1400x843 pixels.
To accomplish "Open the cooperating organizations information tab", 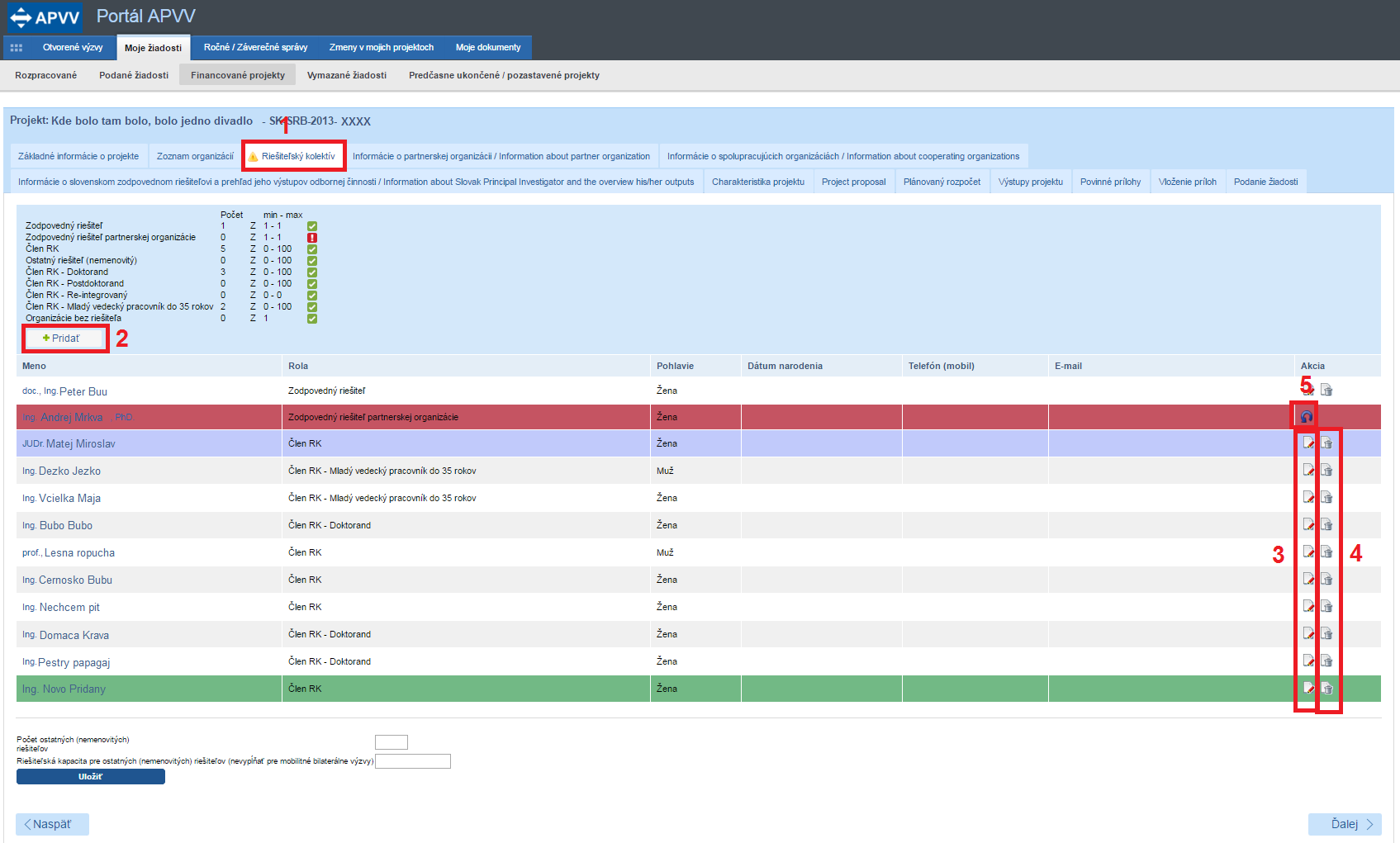I will point(843,156).
